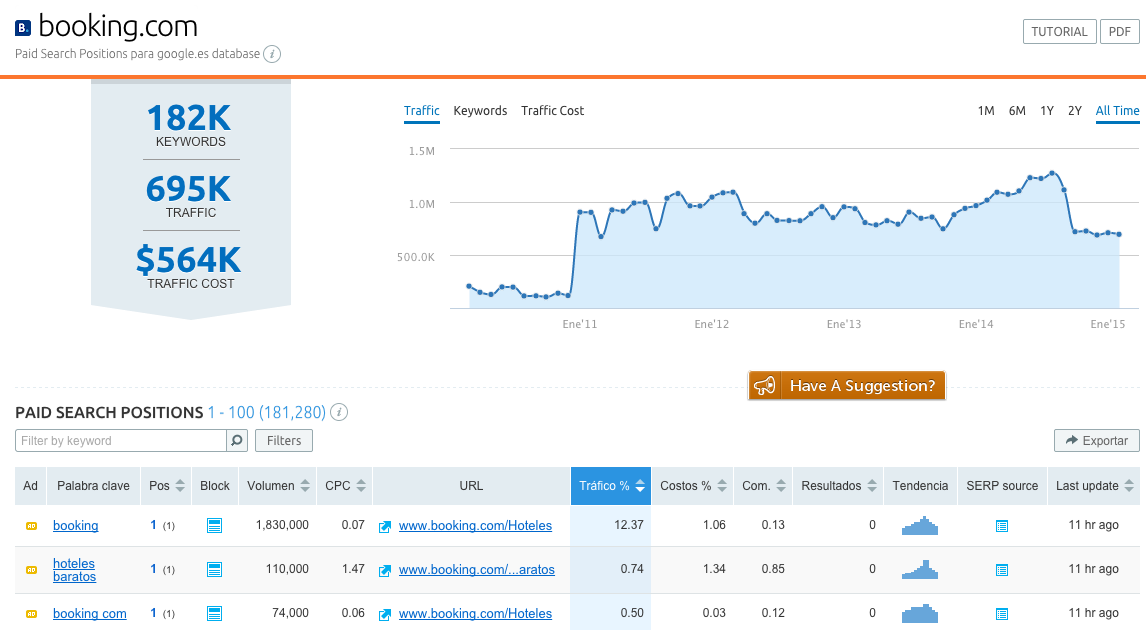The height and width of the screenshot is (630, 1146).
Task: Switch chart to the Keywords tab
Action: coord(480,111)
